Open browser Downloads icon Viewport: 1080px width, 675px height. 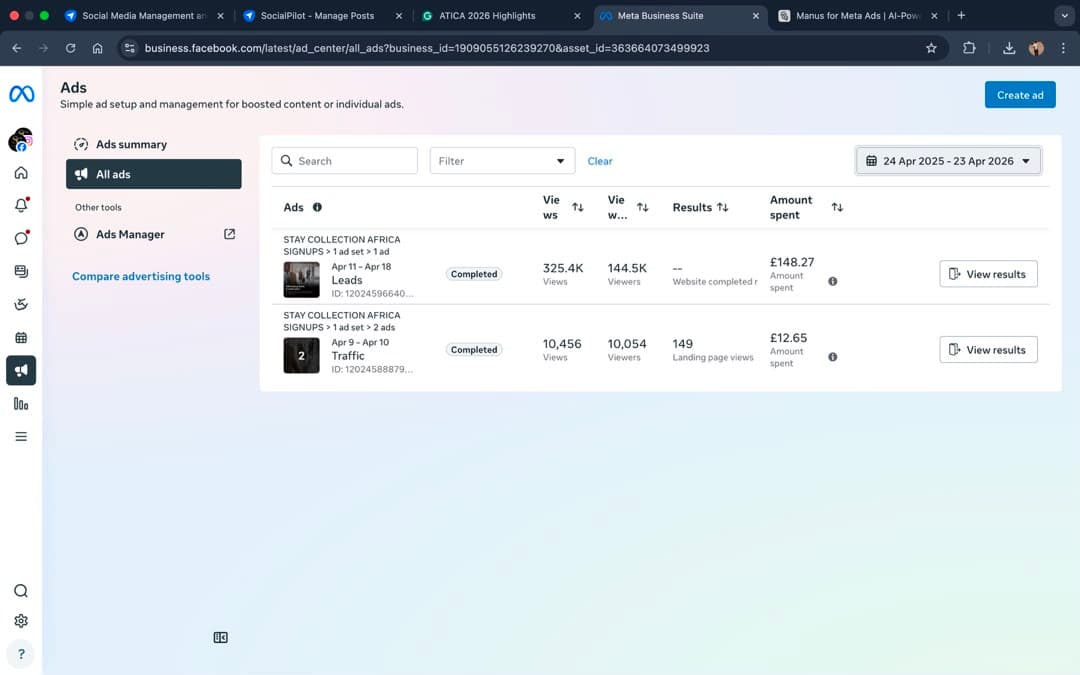click(1009, 48)
